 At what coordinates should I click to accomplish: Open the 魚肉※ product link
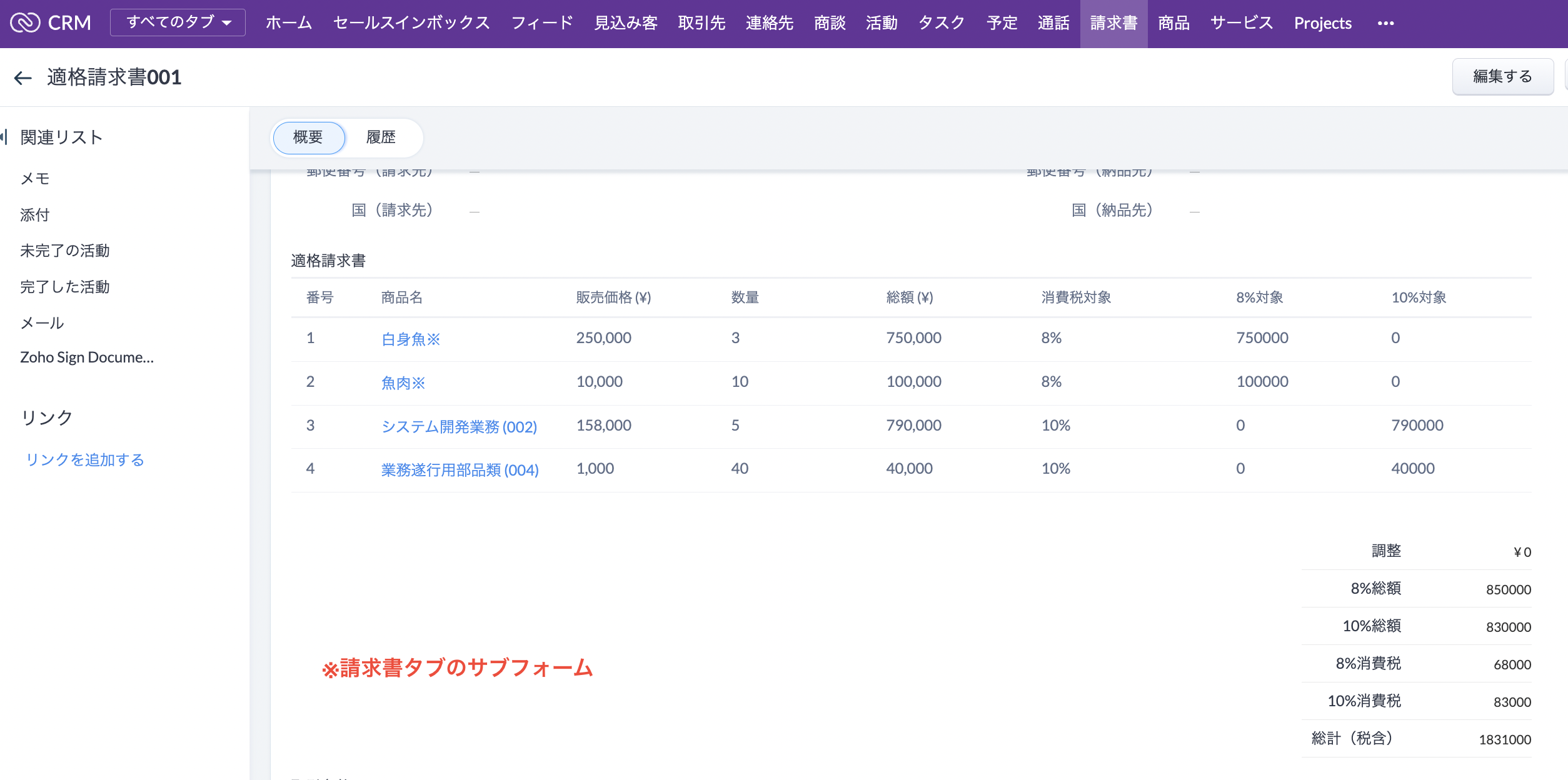(x=403, y=383)
